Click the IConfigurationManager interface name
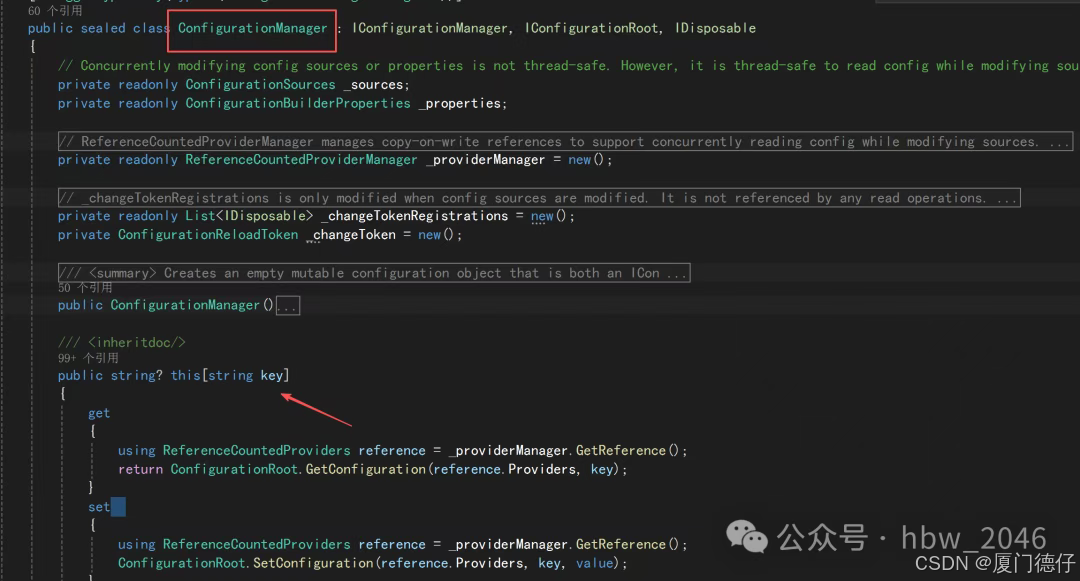Viewport: 1080px width, 581px height. coord(430,28)
